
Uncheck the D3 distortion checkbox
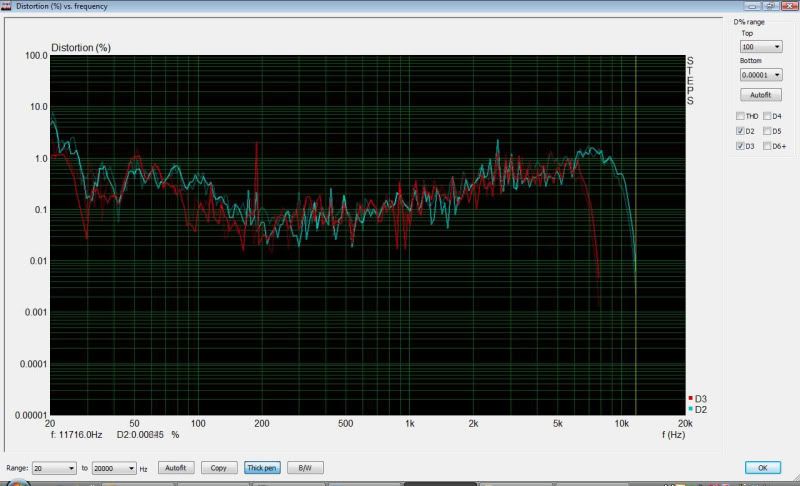[x=739, y=146]
